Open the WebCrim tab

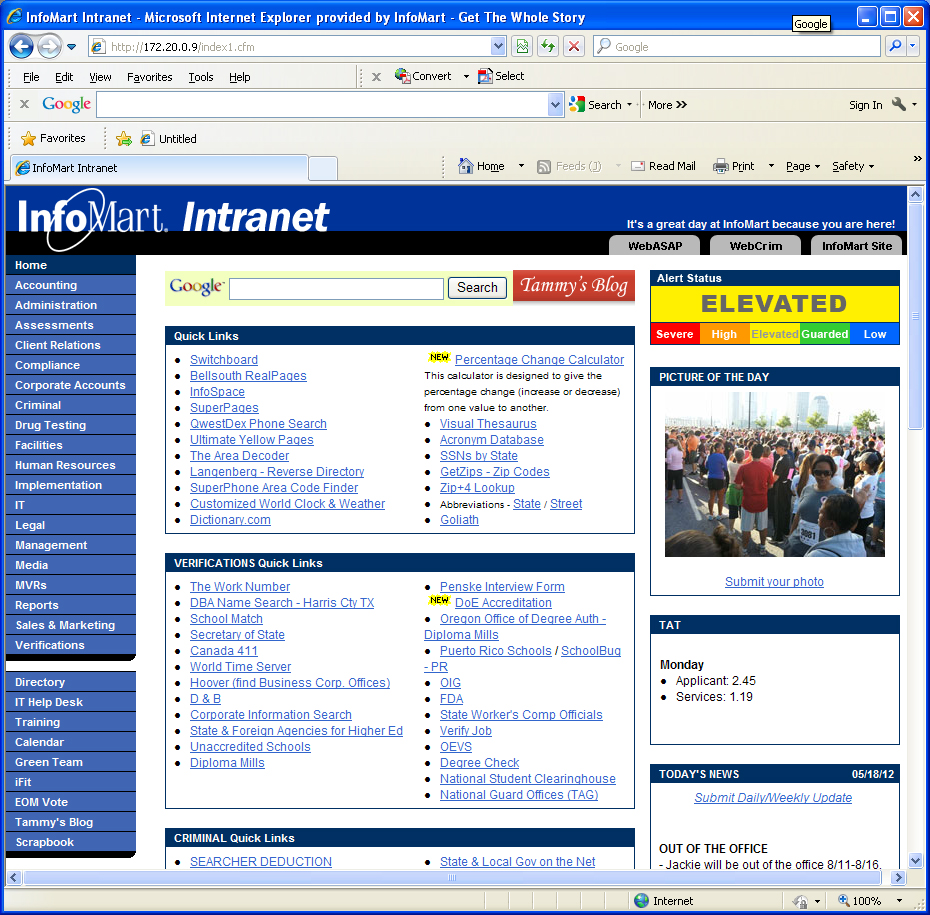tap(756, 246)
